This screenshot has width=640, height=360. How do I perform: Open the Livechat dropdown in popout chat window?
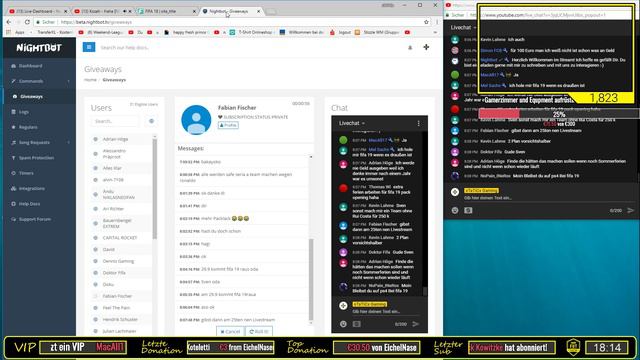tap(463, 27)
